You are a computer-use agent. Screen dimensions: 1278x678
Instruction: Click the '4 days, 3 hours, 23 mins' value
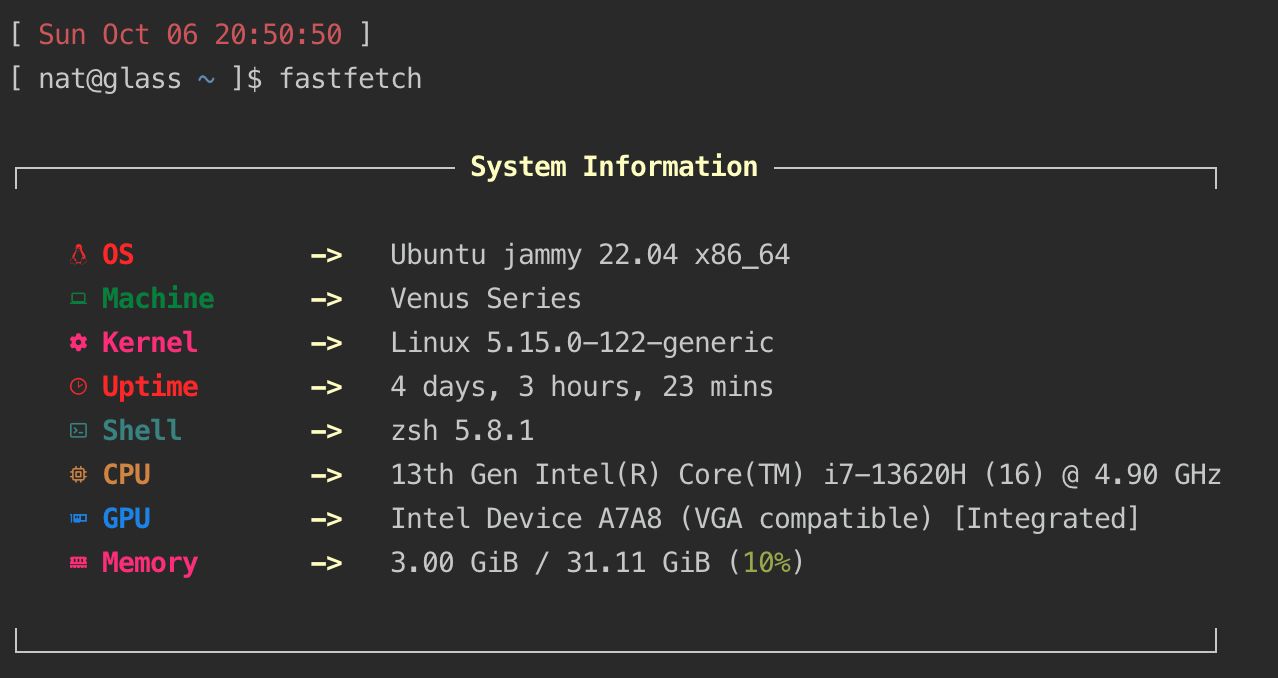(582, 387)
